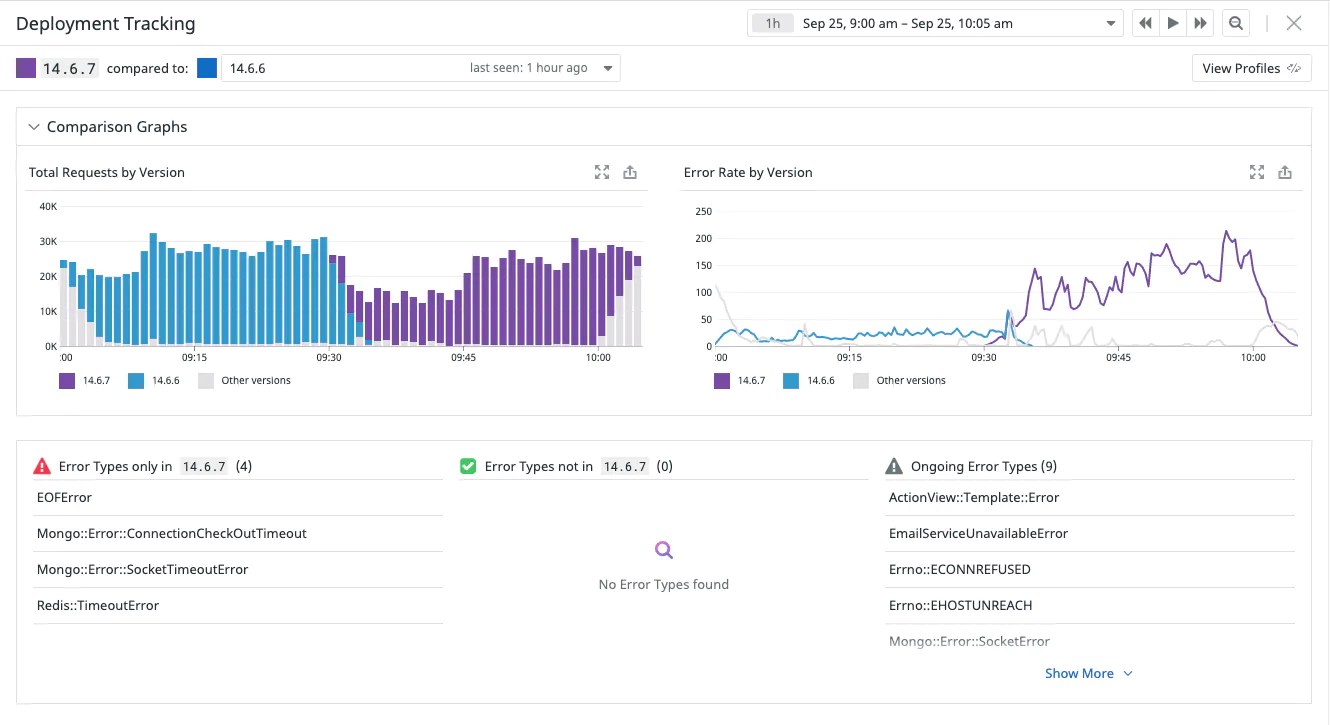Collapse the Comparison Graphs section
Image resolution: width=1330 pixels, height=725 pixels.
point(34,126)
